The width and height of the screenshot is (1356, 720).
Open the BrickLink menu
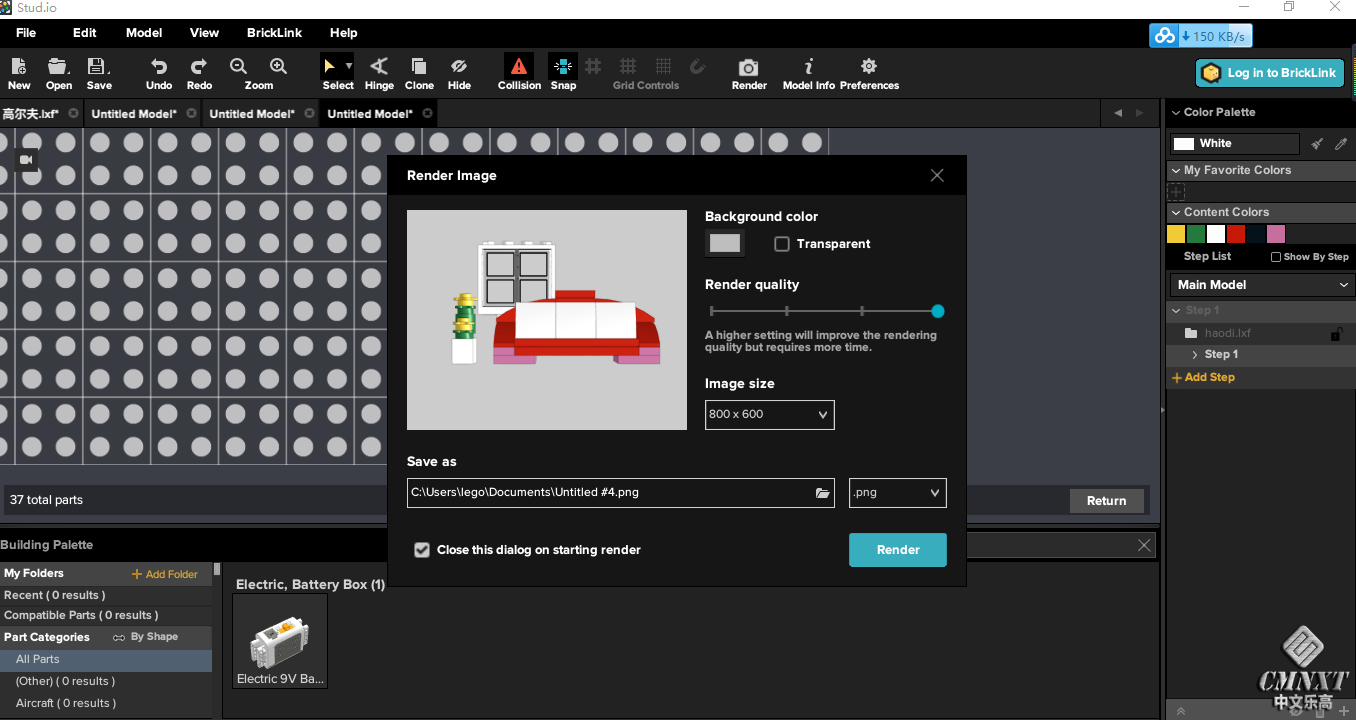(274, 33)
